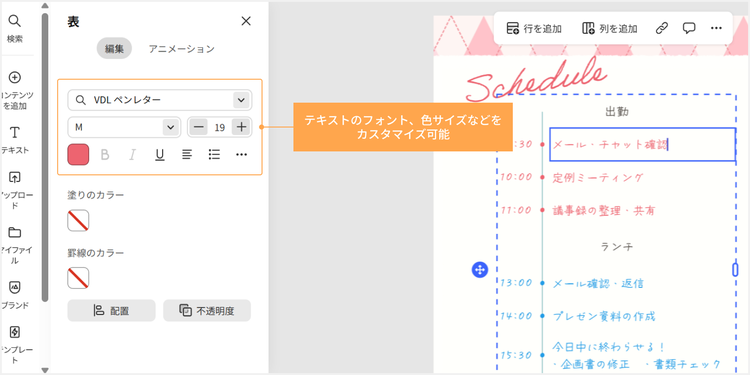
Task: Toggle underline formatting
Action: (x=160, y=154)
